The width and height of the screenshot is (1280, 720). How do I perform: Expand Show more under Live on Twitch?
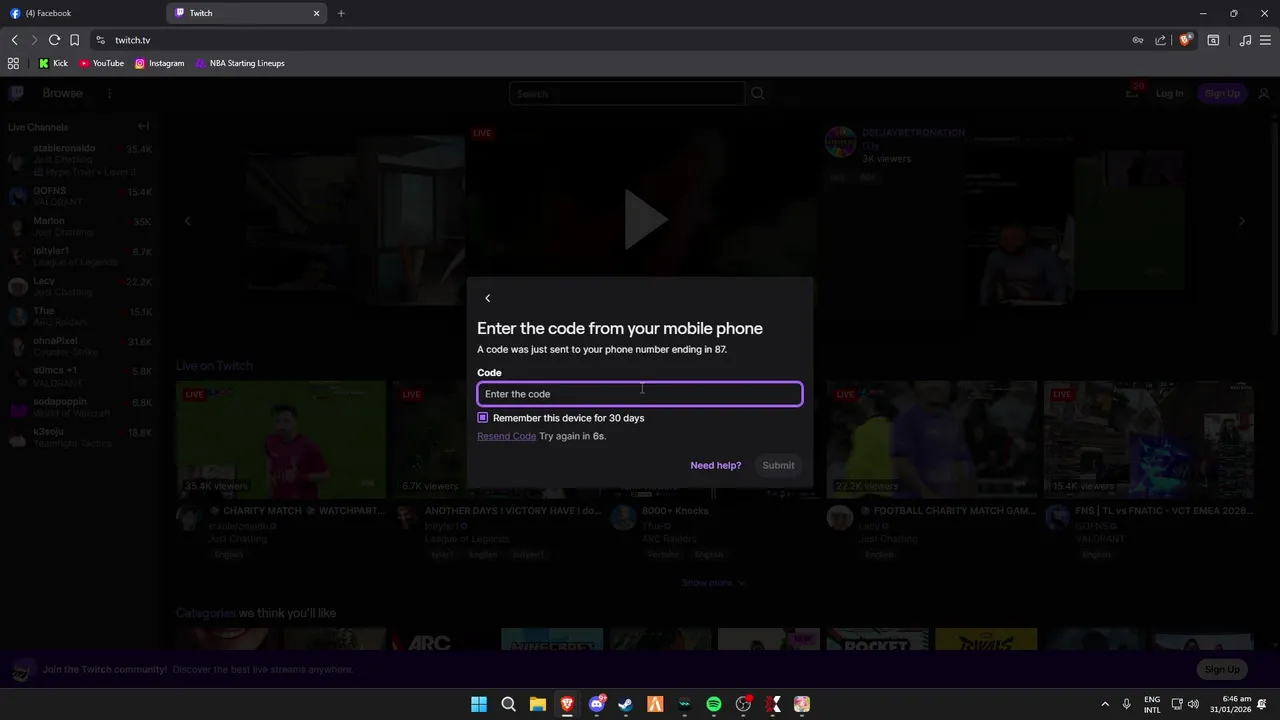coord(713,582)
